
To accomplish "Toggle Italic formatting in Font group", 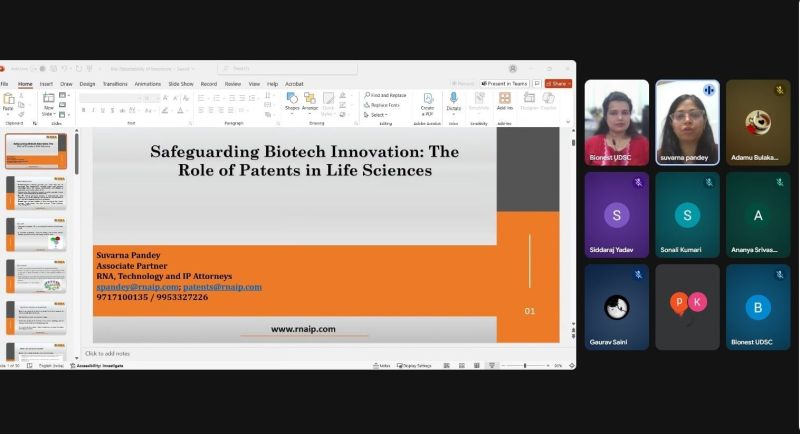I will point(94,110).
